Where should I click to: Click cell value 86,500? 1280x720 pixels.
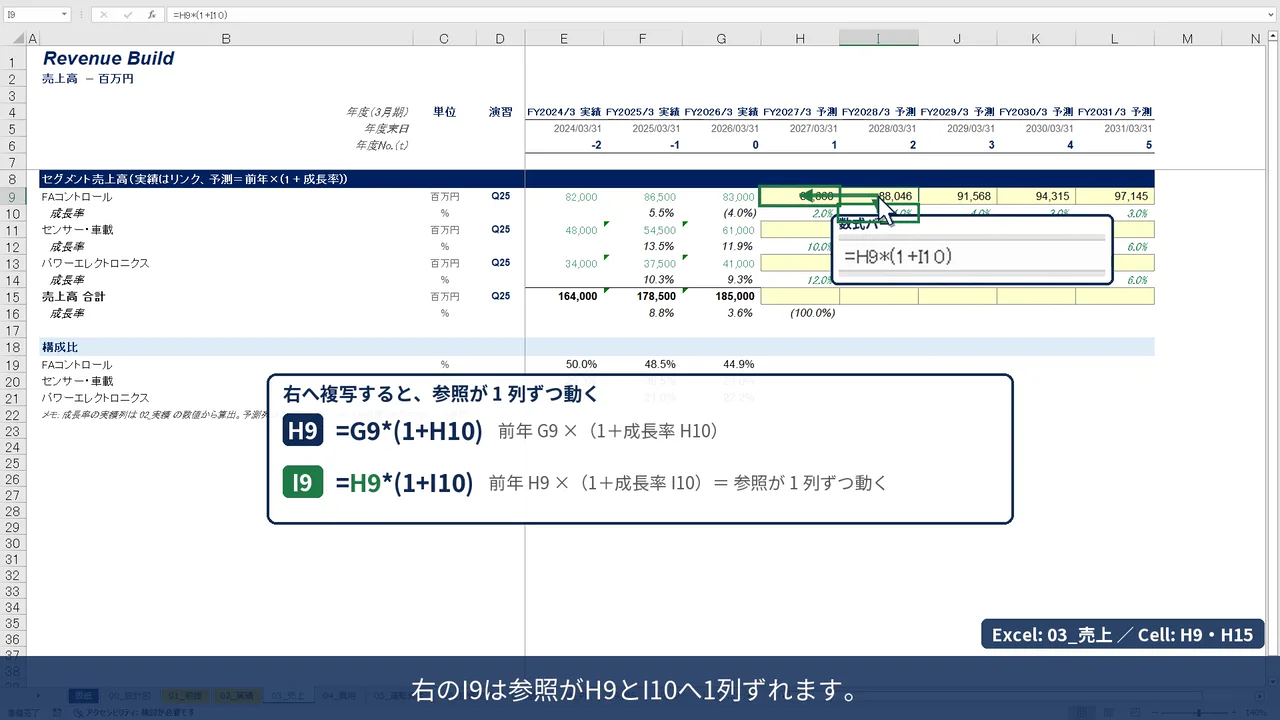point(660,197)
